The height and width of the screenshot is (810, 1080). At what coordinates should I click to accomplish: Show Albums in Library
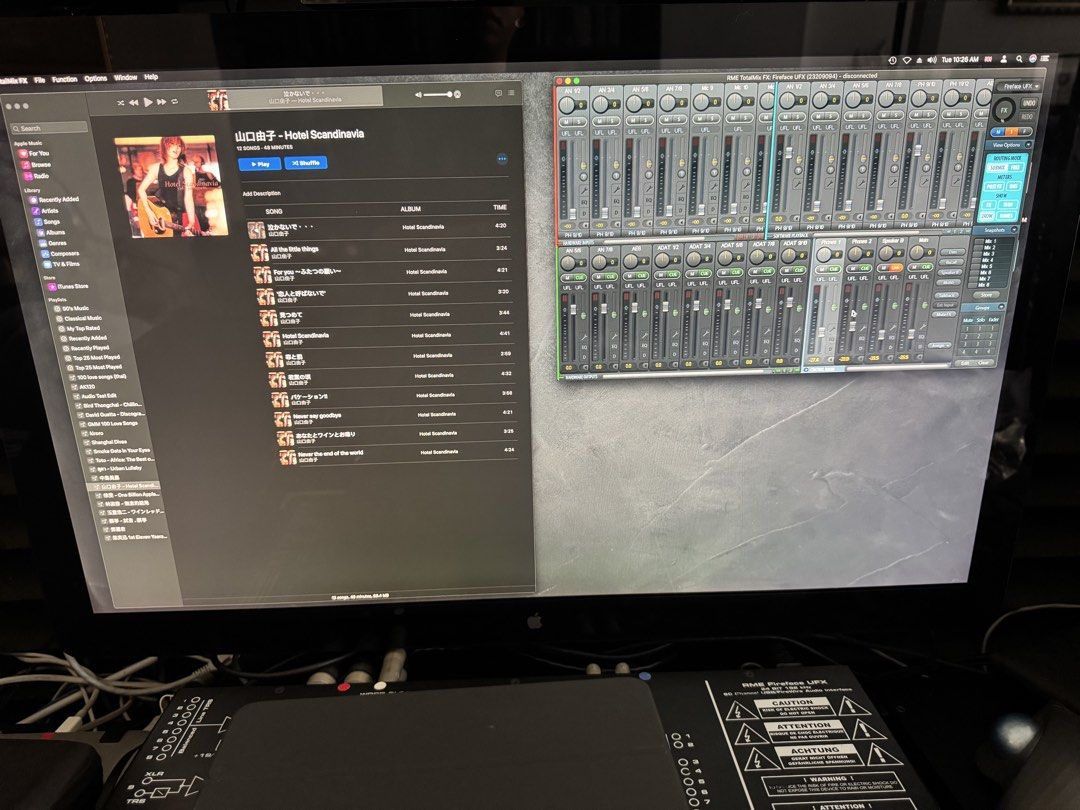(x=50, y=233)
